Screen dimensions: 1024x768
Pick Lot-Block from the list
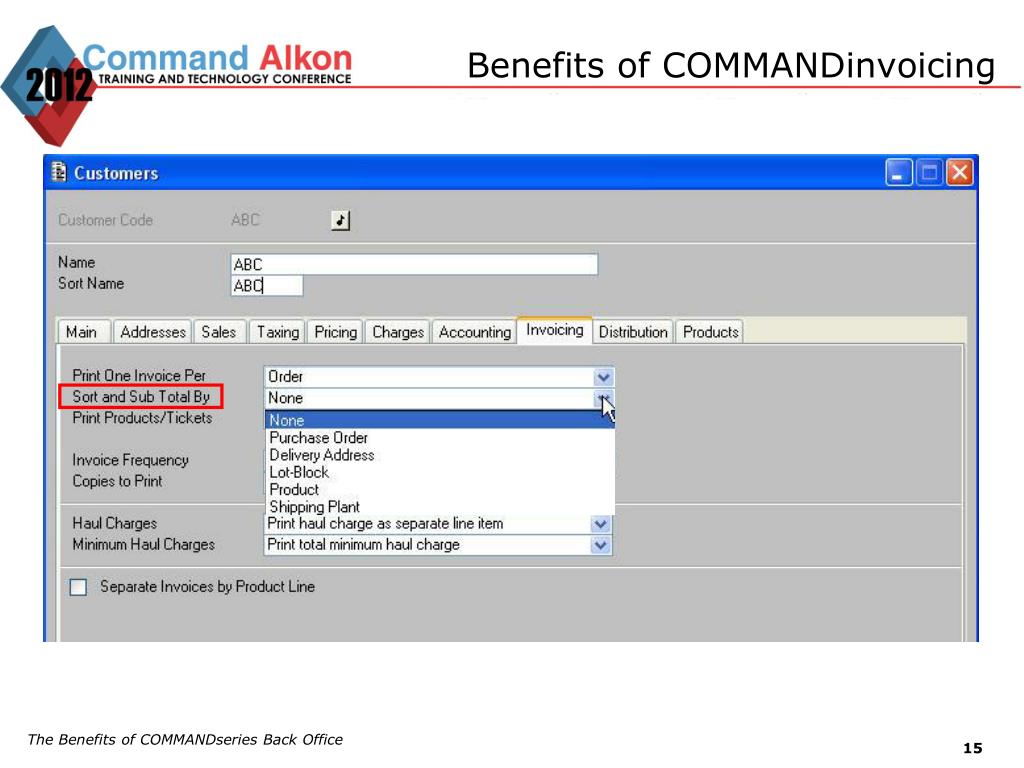440,472
